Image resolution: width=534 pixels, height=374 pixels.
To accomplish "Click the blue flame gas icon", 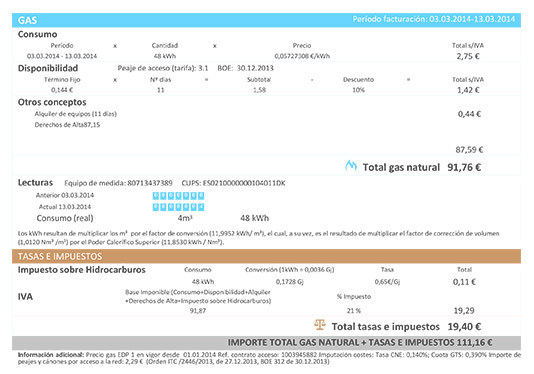I will (x=351, y=166).
